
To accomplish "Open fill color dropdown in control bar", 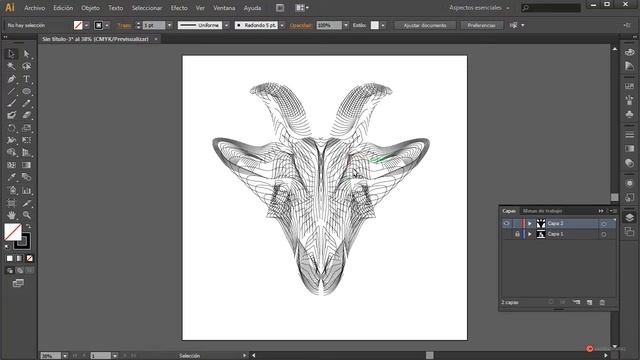I will (x=87, y=25).
